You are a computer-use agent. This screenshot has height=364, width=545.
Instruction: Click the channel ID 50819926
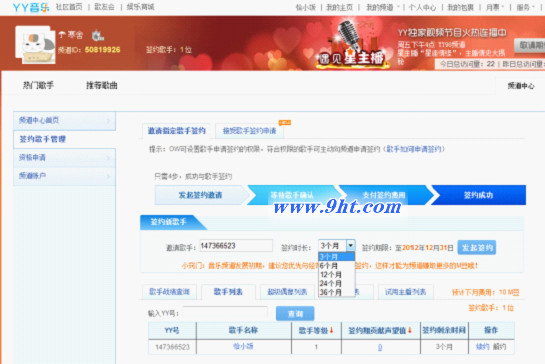click(x=103, y=50)
